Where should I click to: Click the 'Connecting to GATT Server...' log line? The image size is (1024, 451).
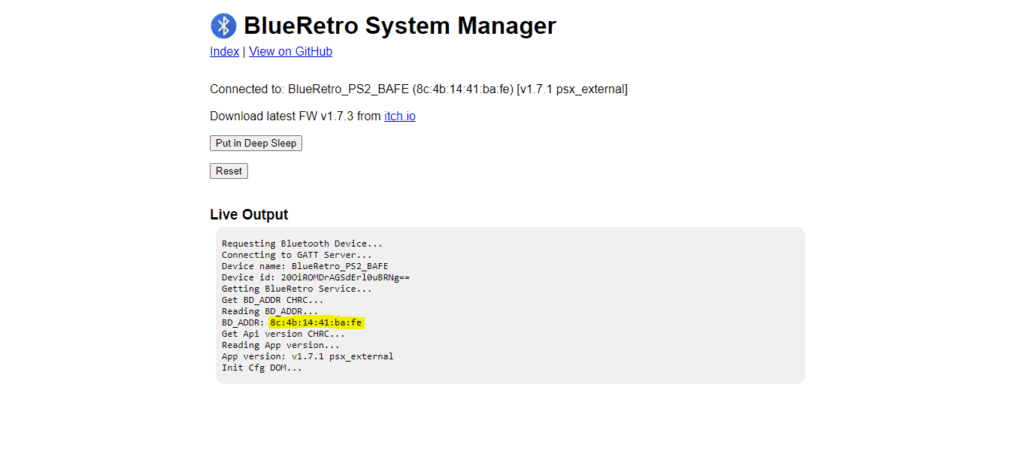click(x=296, y=255)
